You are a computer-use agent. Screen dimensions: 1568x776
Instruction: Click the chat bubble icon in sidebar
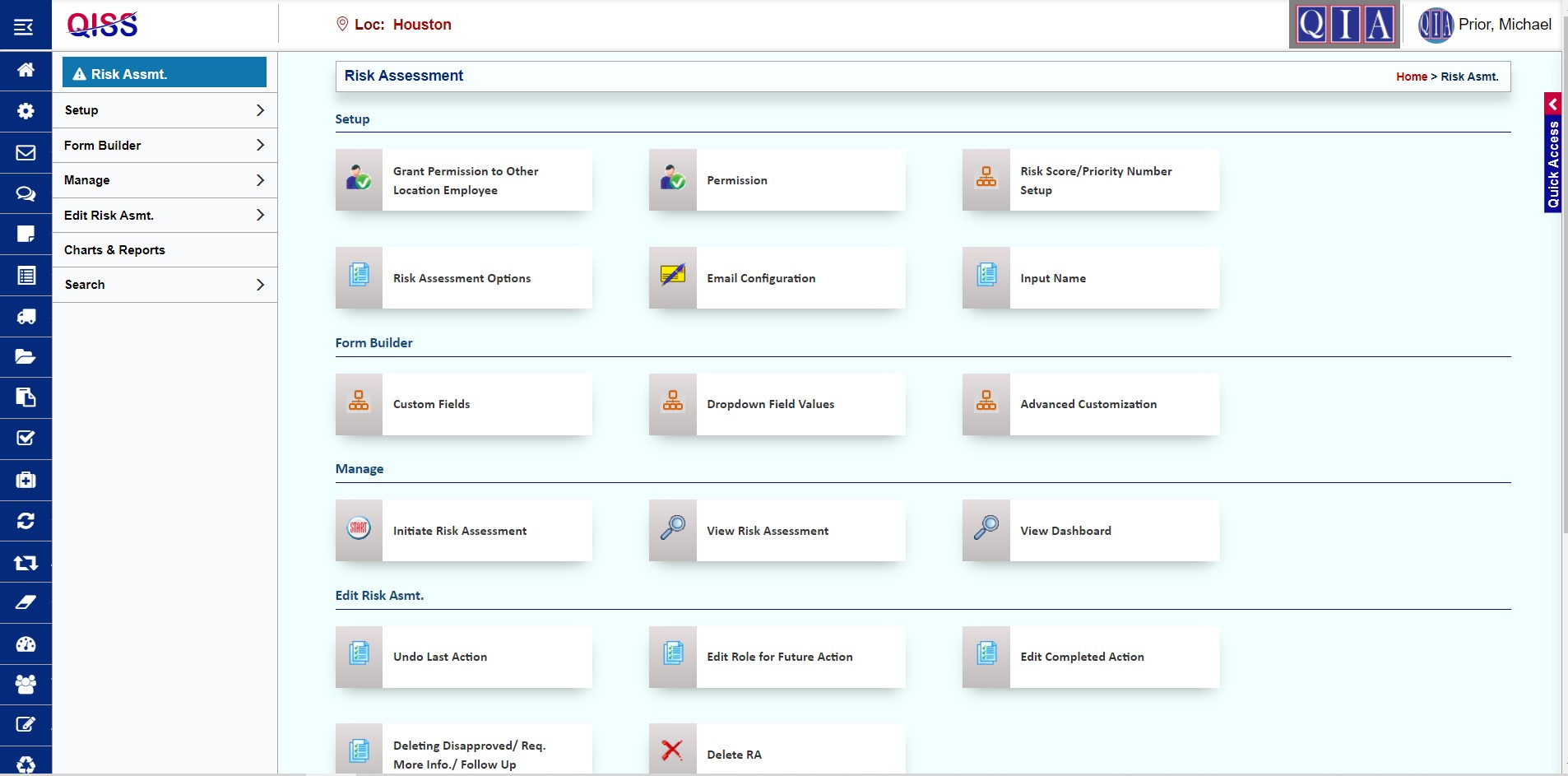point(25,193)
